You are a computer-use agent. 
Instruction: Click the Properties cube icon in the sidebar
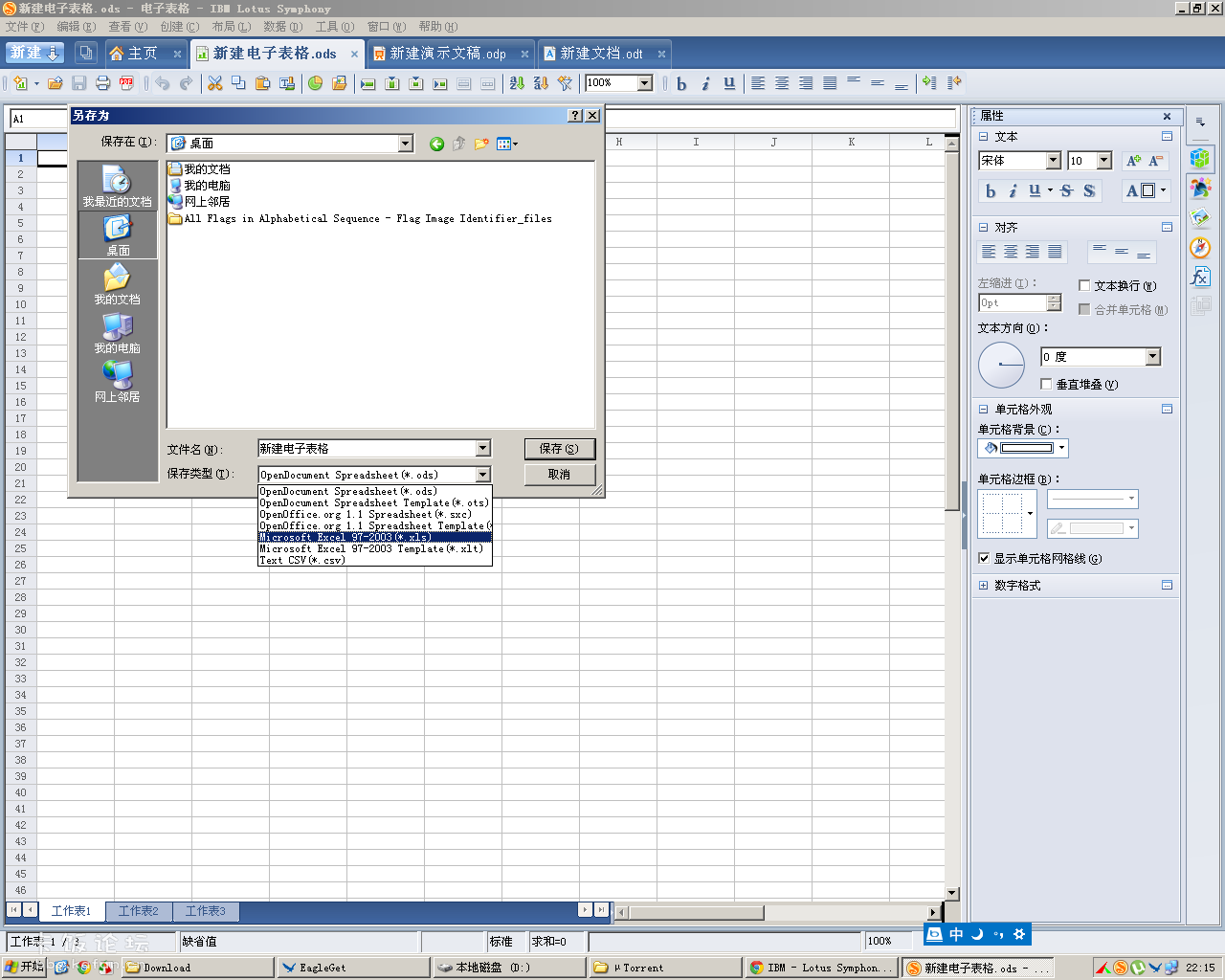1200,158
